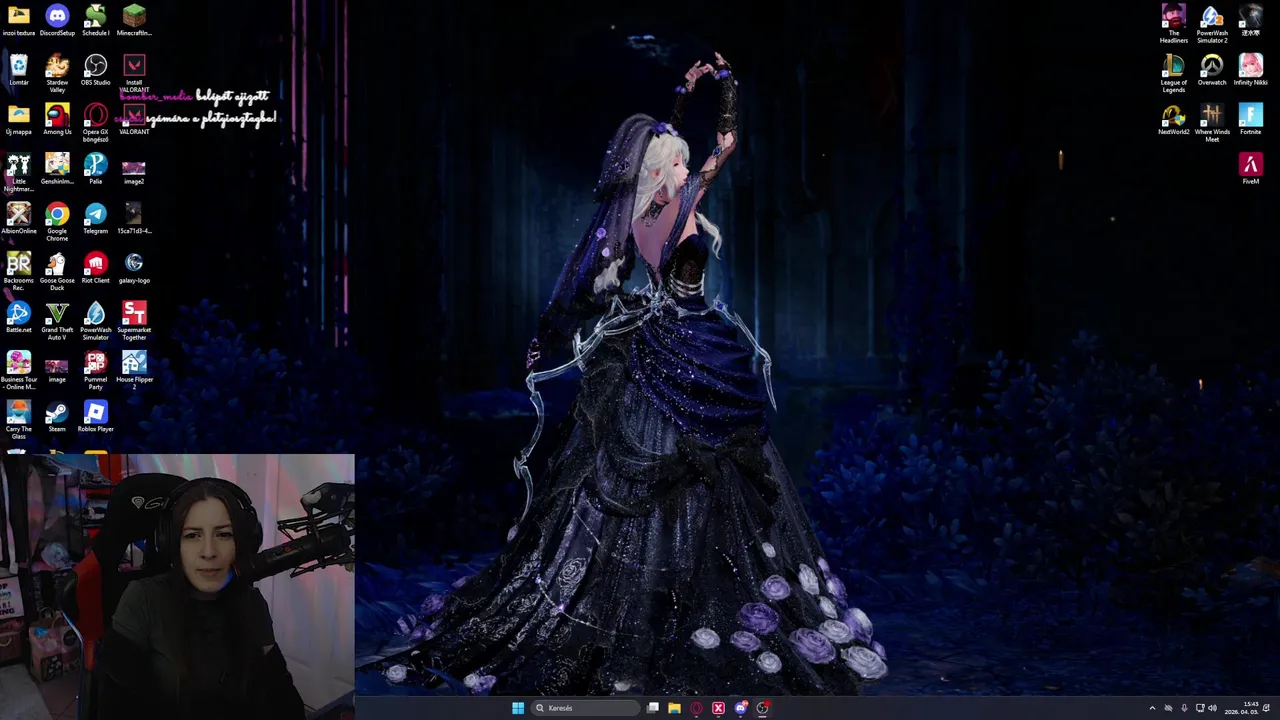Open NextWorld2 shortcut
This screenshot has height=720, width=1280.
(x=1173, y=119)
